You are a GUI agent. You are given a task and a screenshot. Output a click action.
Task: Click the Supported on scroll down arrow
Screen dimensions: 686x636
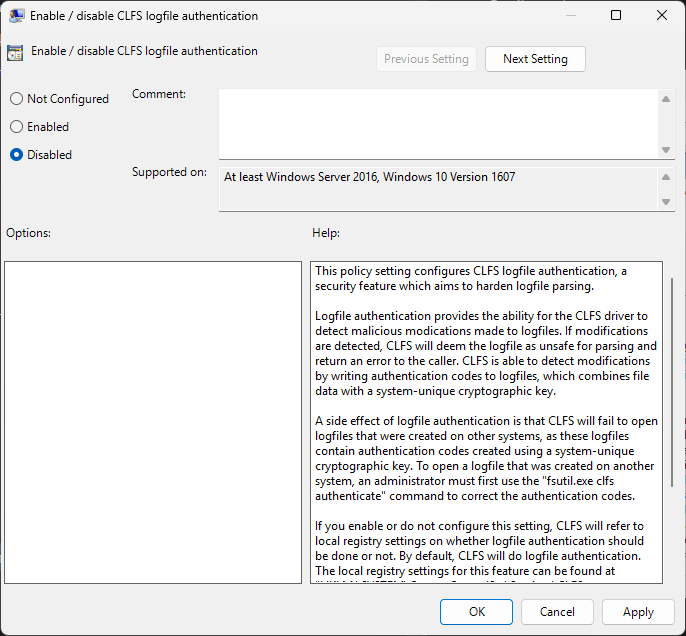coord(666,201)
